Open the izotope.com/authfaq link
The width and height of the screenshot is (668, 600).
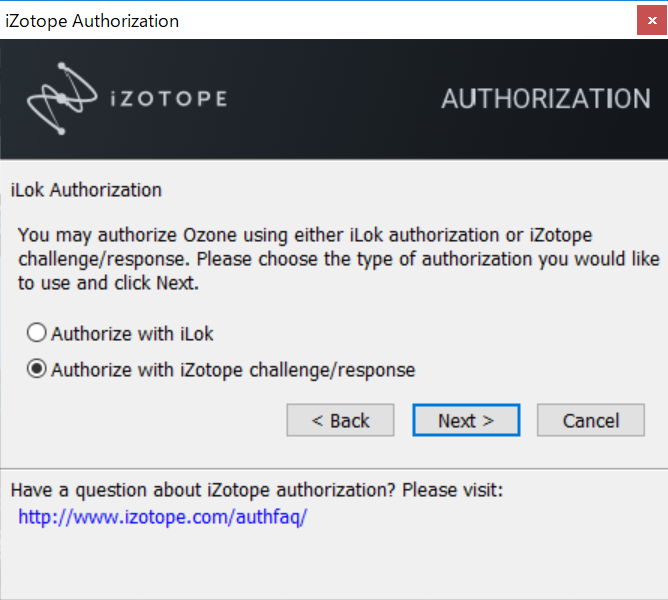tap(162, 517)
